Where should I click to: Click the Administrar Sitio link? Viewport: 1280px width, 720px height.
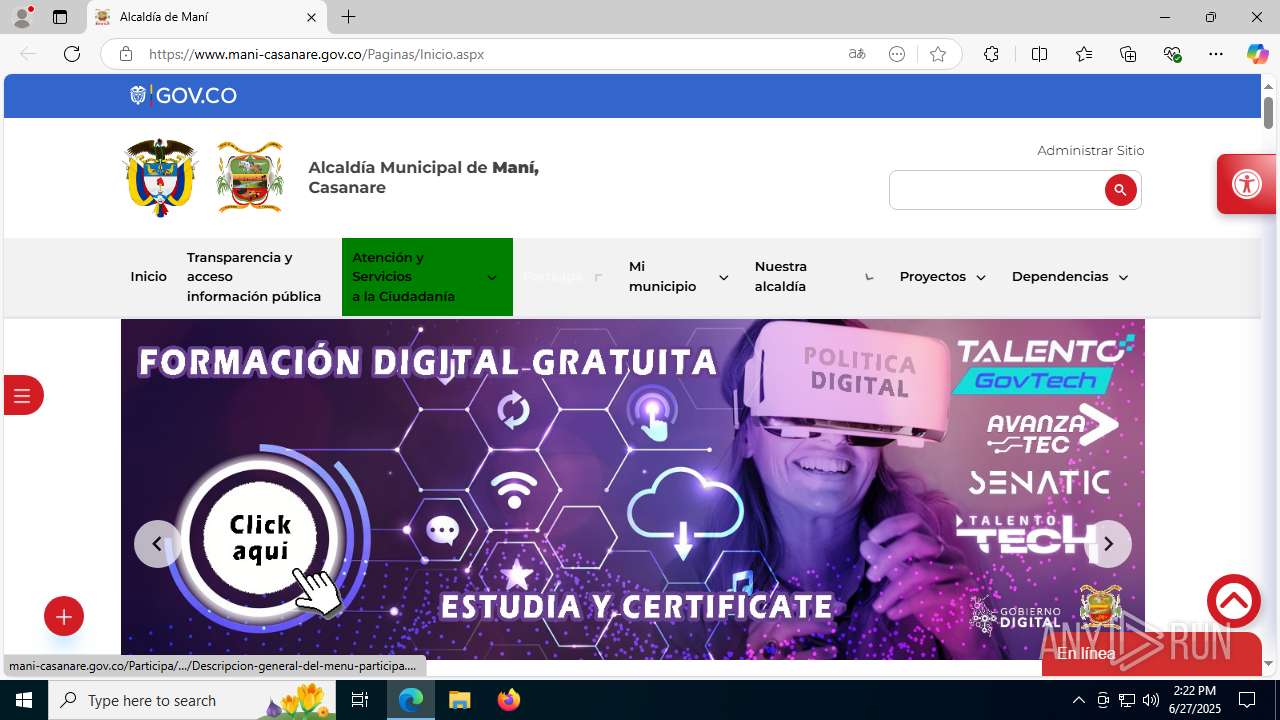(1090, 150)
